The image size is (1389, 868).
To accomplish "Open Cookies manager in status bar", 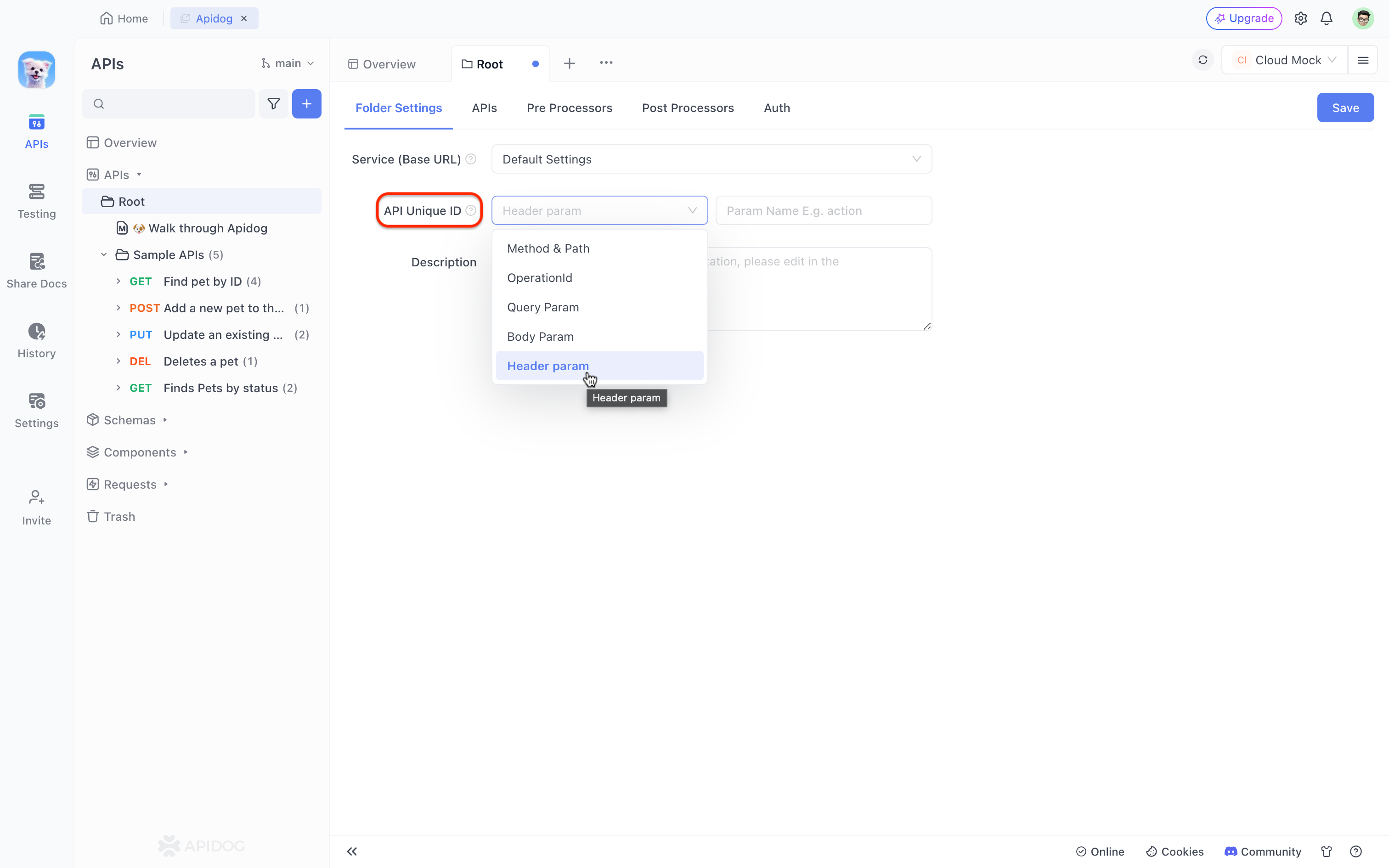I will (1174, 851).
